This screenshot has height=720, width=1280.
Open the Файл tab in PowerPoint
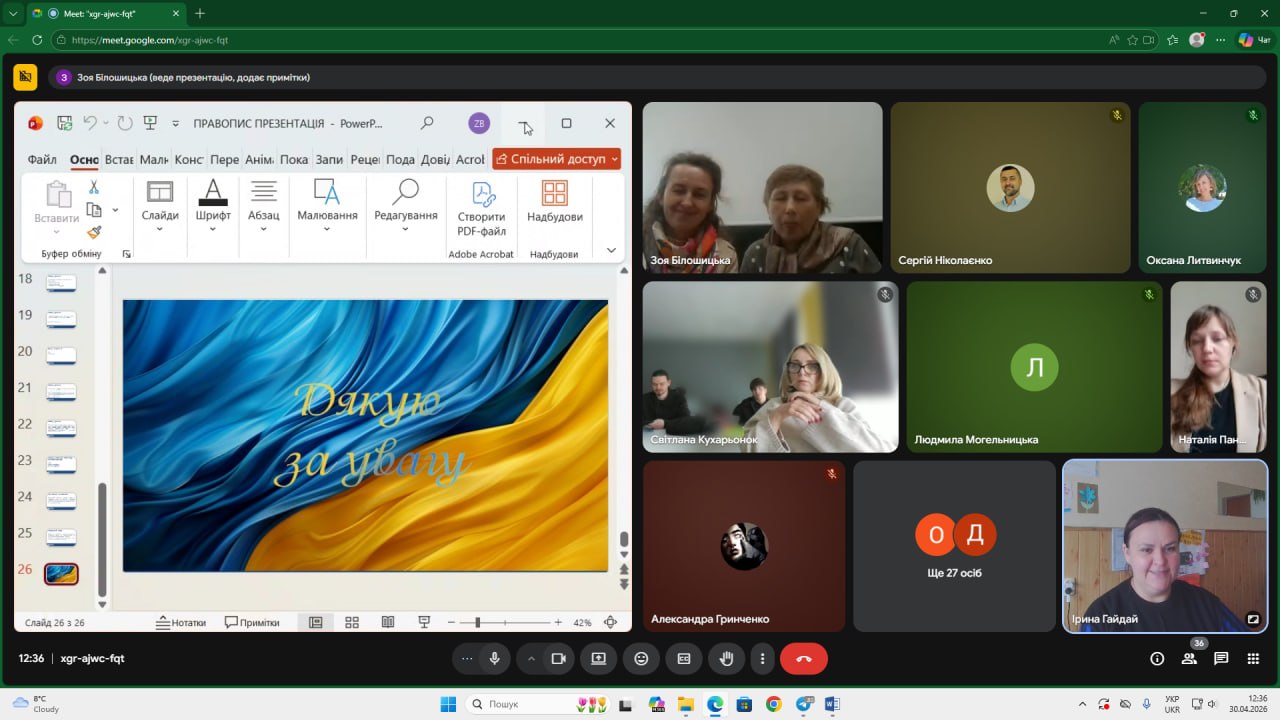(42, 159)
